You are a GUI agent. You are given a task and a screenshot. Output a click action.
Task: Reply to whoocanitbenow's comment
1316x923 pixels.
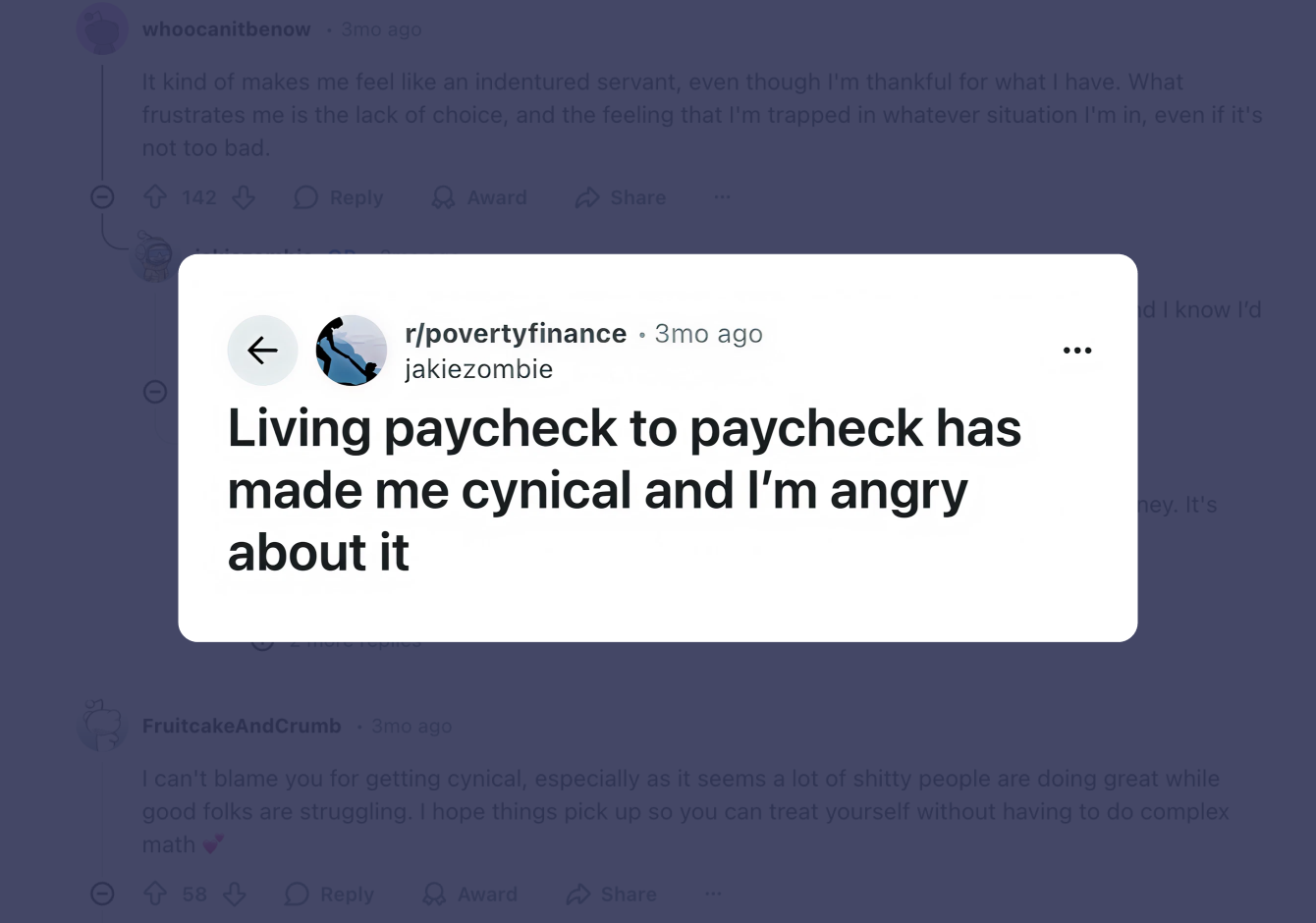coord(339,197)
